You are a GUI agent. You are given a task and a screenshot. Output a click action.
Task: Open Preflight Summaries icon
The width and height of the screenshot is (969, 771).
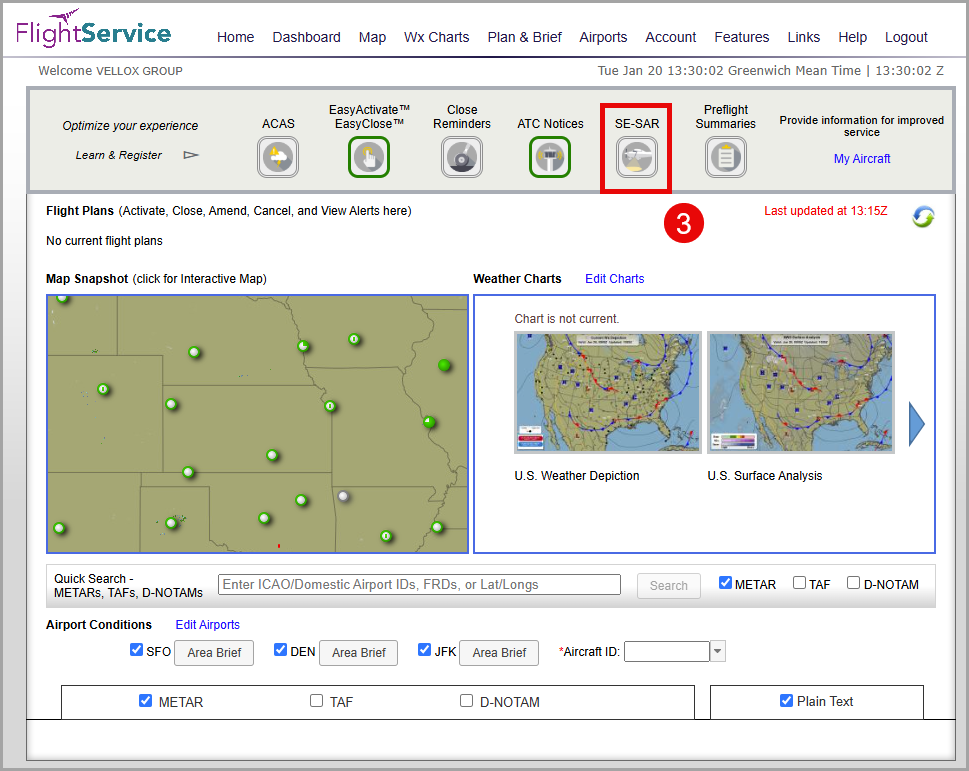(726, 158)
